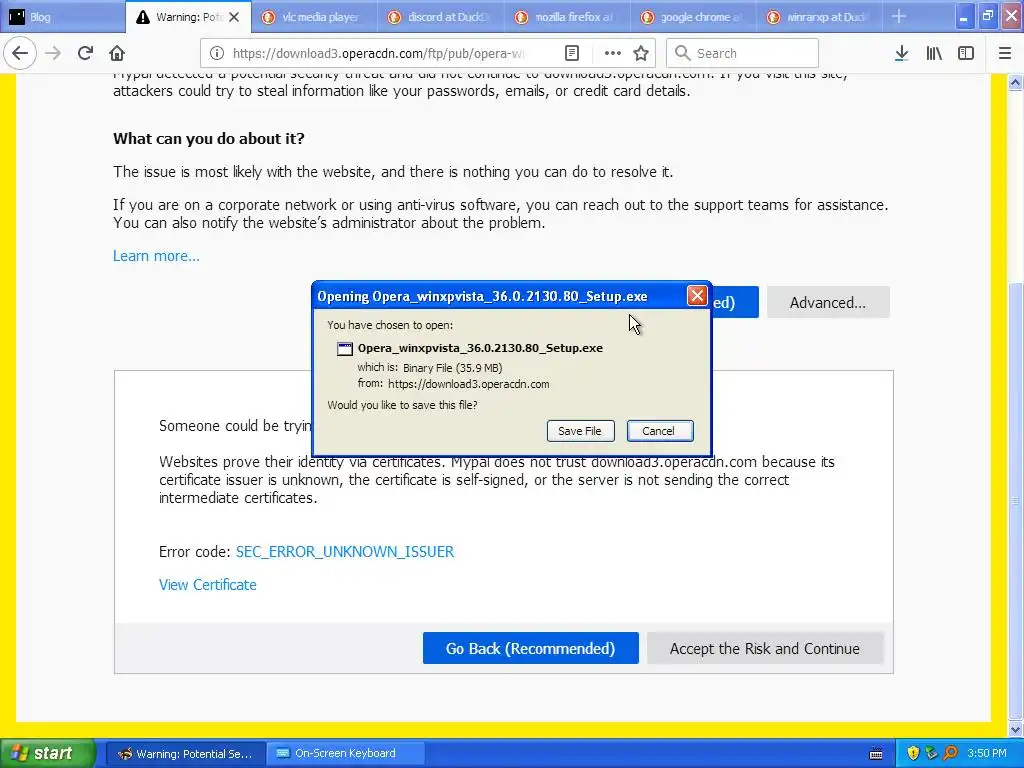Open page actions three-dot menu
The image size is (1024, 768).
coord(613,53)
